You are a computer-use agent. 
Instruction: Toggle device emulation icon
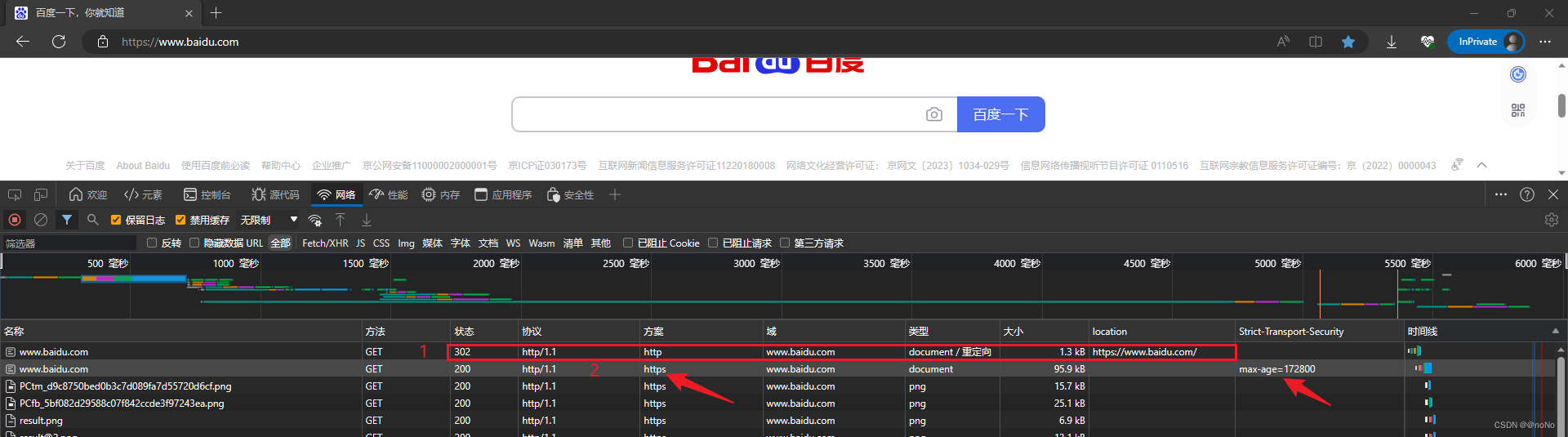pyautogui.click(x=41, y=194)
